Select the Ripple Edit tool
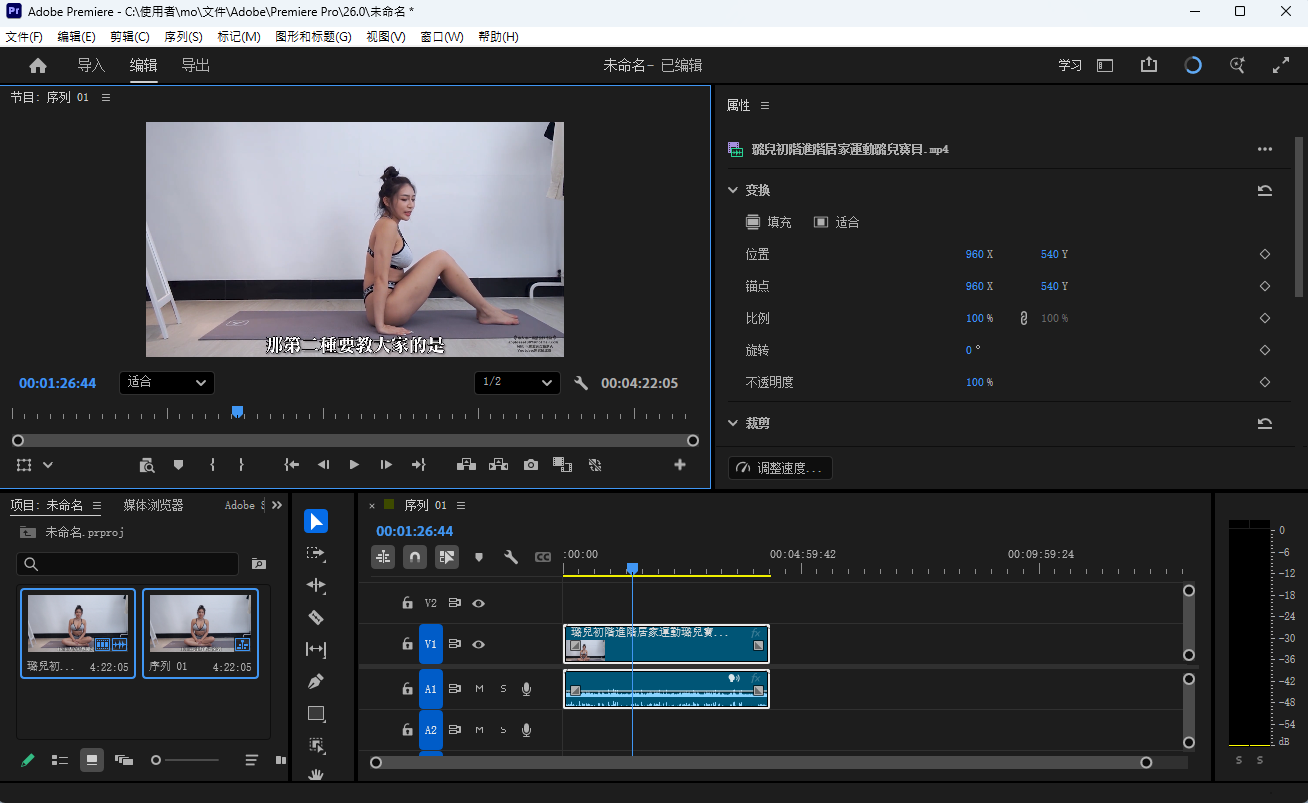 click(x=316, y=585)
